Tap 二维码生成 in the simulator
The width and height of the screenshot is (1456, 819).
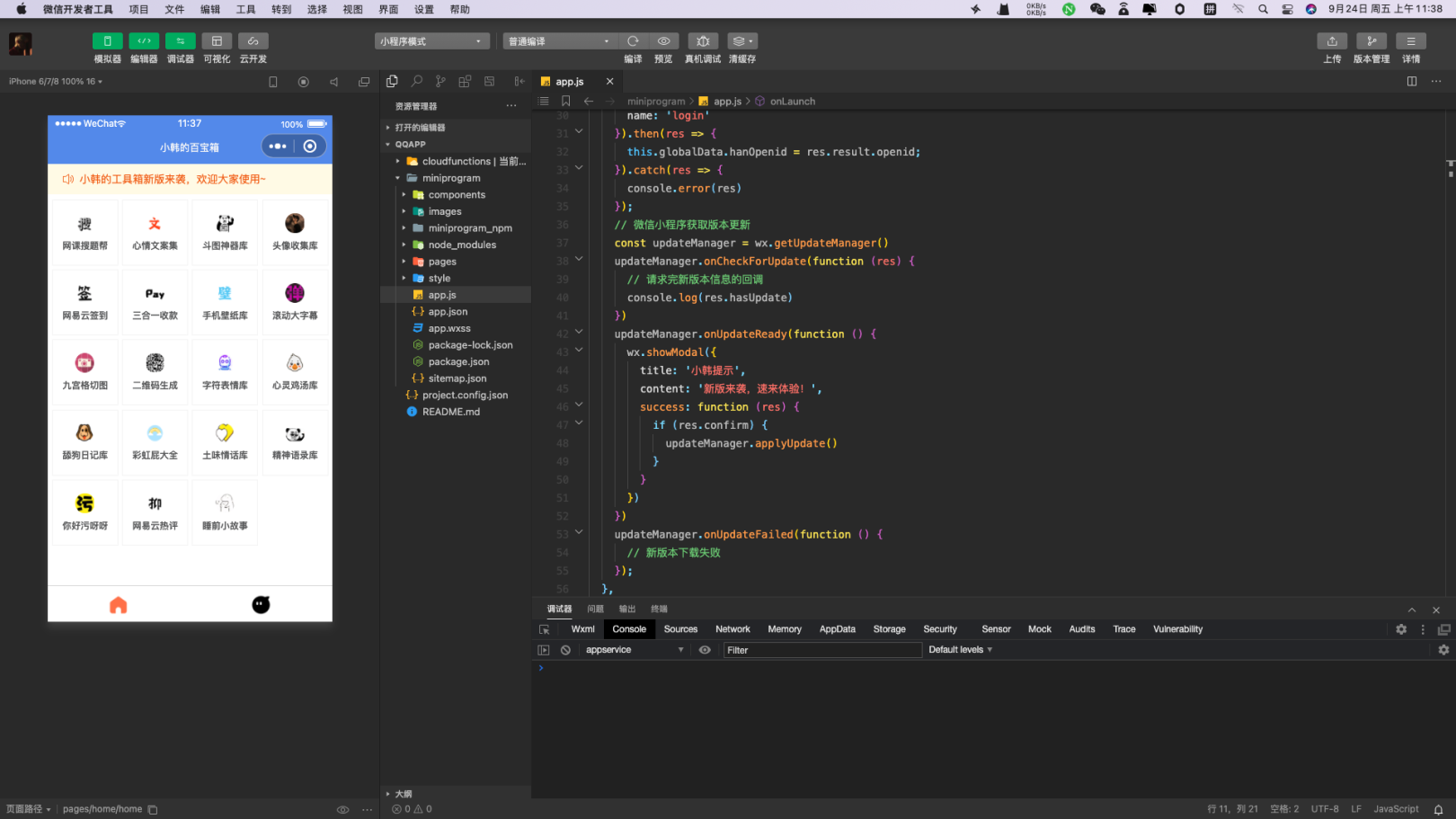pyautogui.click(x=155, y=372)
